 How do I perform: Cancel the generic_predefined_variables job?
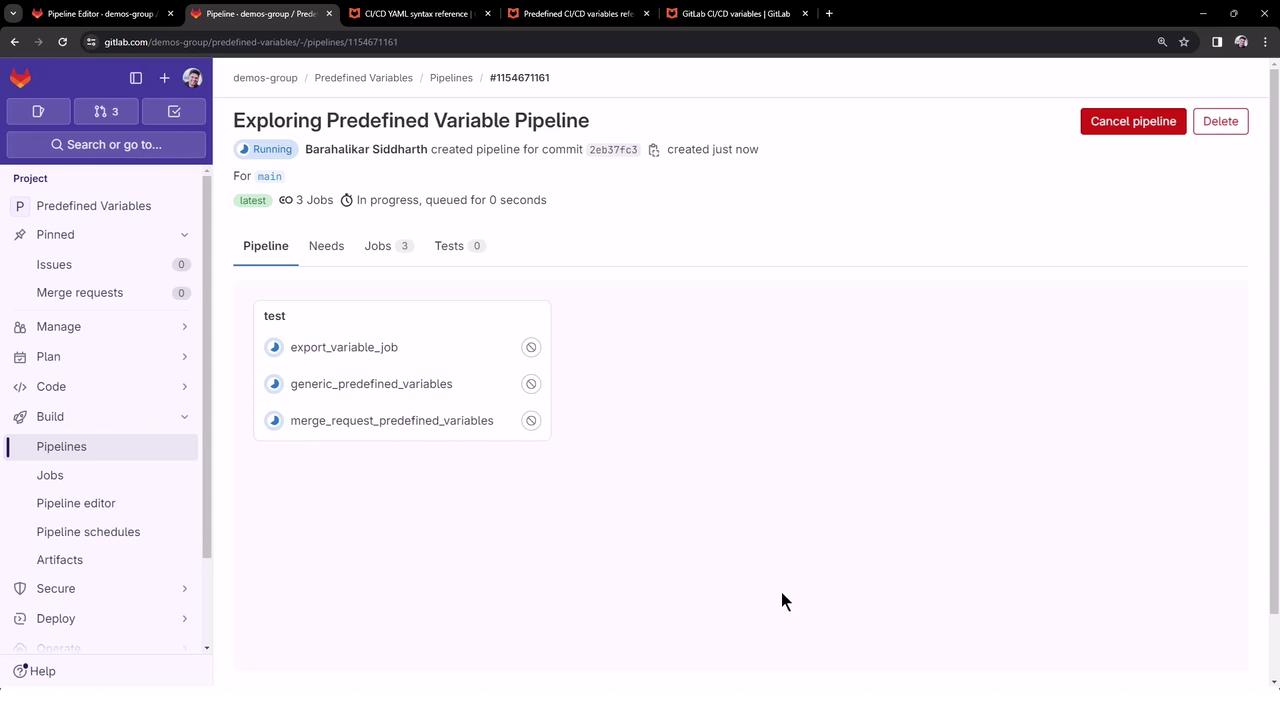(x=531, y=384)
